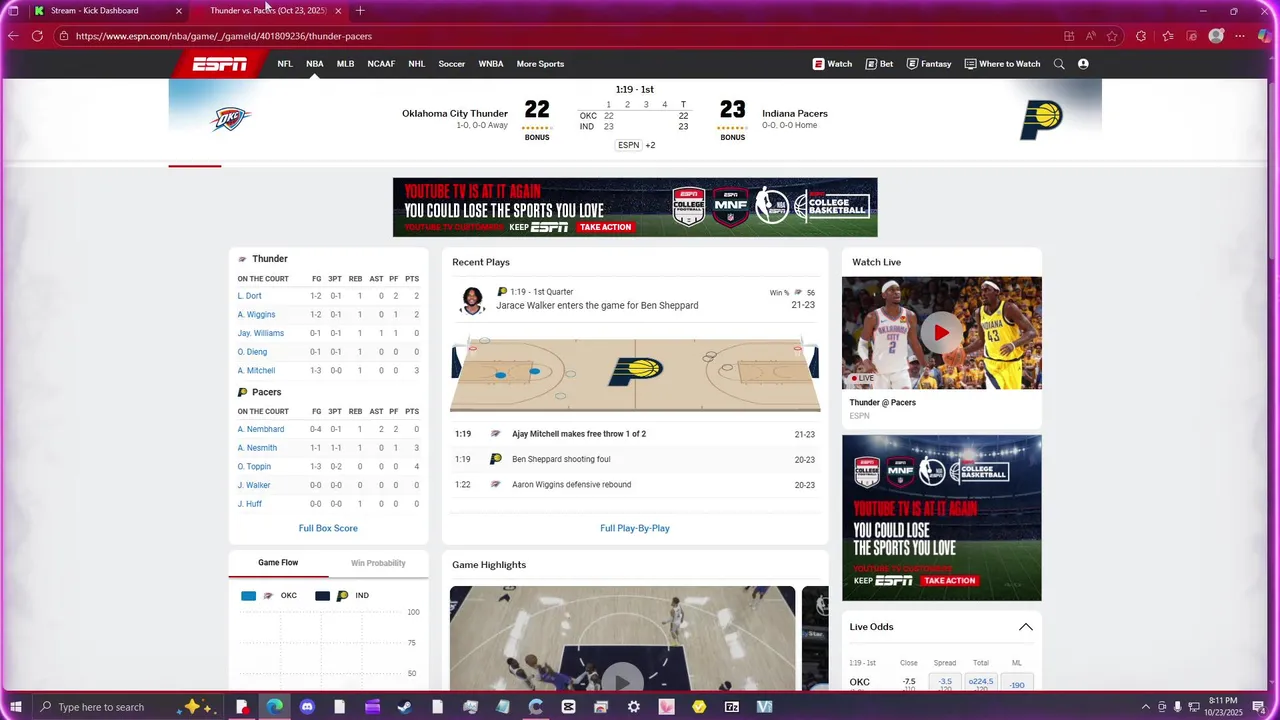Open the browser extensions puzzle icon
1280x720 pixels.
1141,36
